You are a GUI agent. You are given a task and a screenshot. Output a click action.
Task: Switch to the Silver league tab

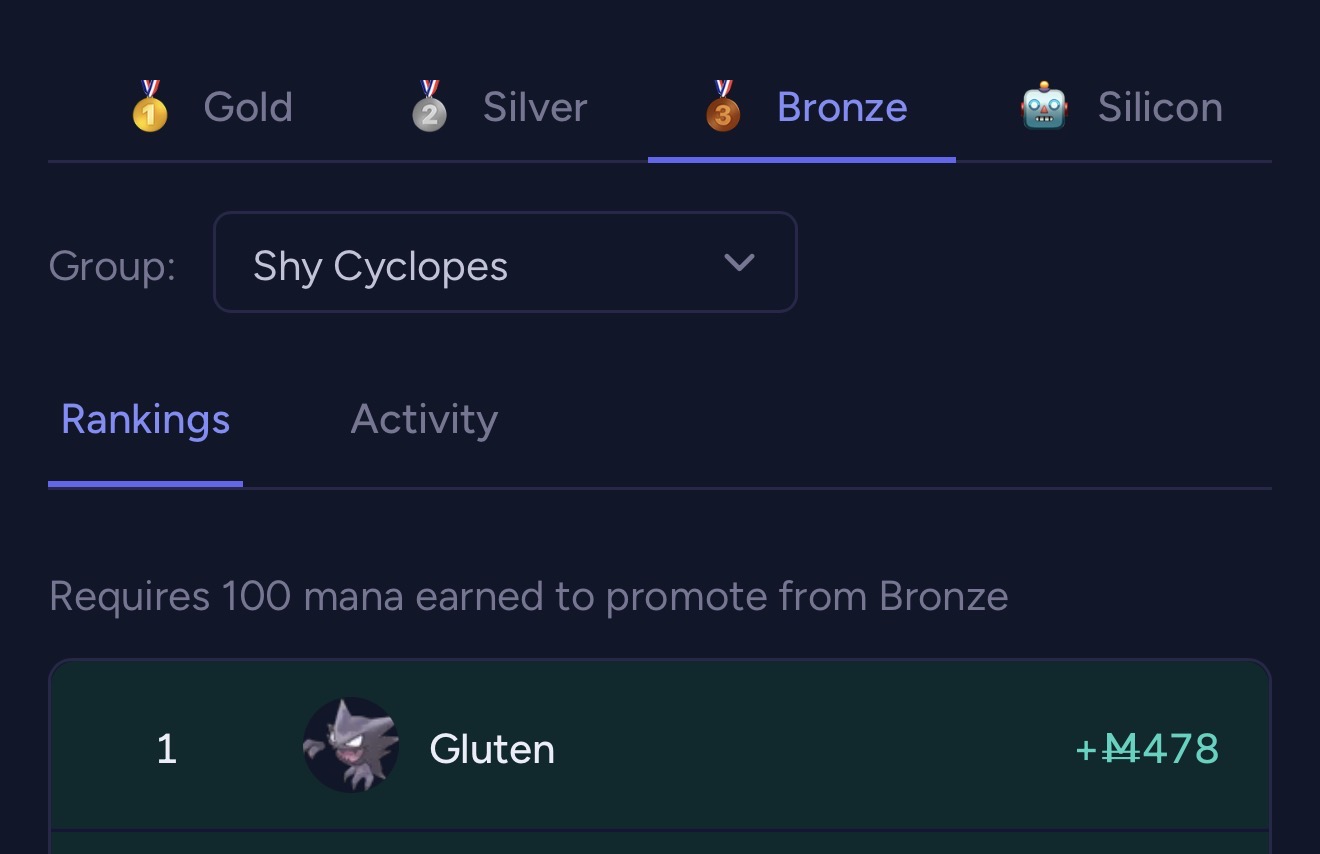[x=535, y=107]
